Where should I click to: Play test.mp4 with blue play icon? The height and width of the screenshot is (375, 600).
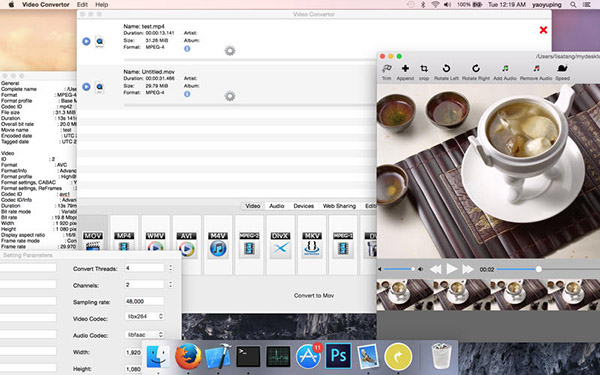click(x=86, y=41)
